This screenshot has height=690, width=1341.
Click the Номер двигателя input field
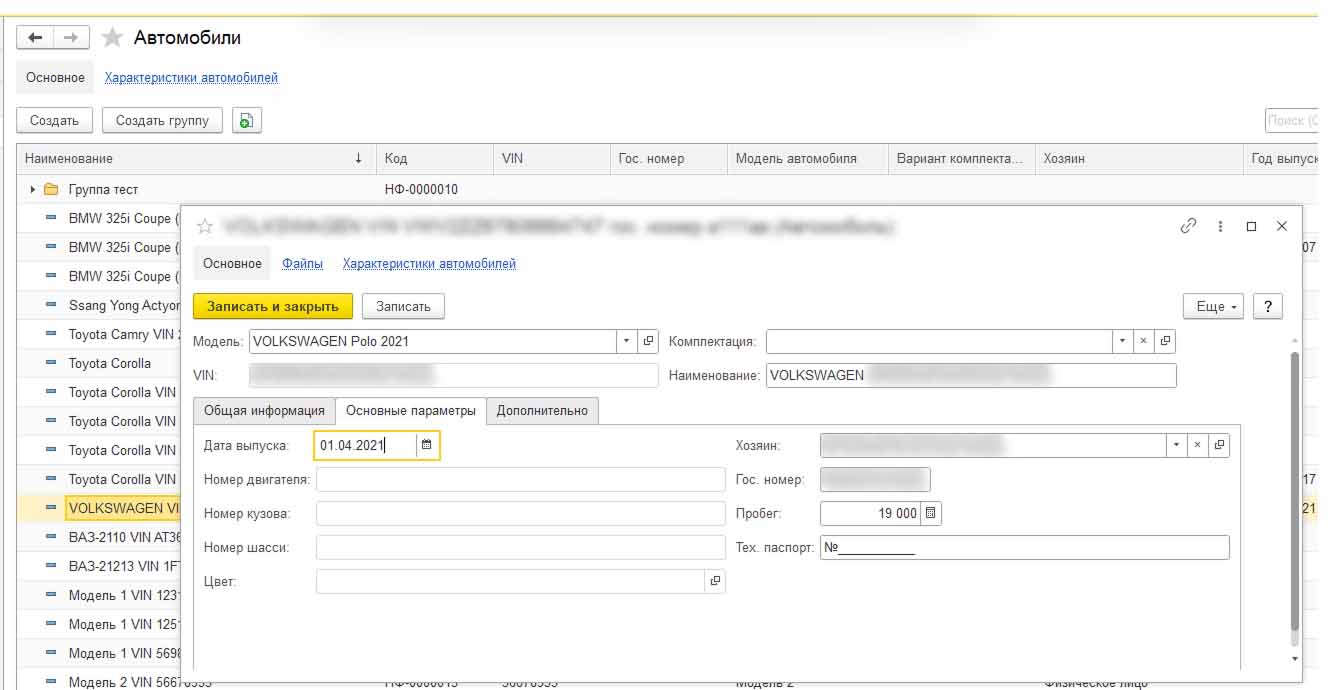point(520,480)
